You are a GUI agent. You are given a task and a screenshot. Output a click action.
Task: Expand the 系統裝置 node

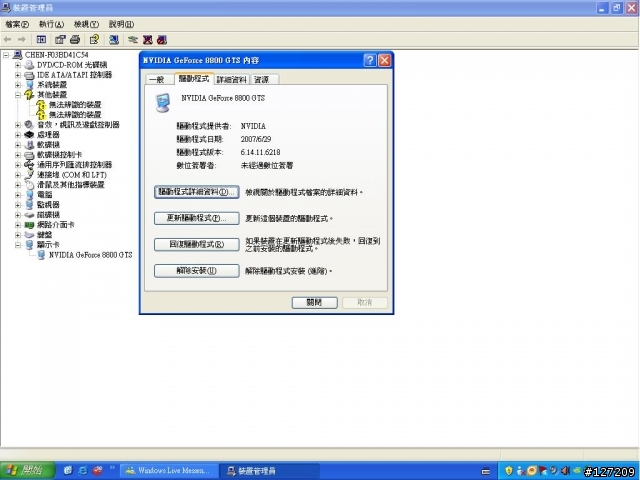18,85
